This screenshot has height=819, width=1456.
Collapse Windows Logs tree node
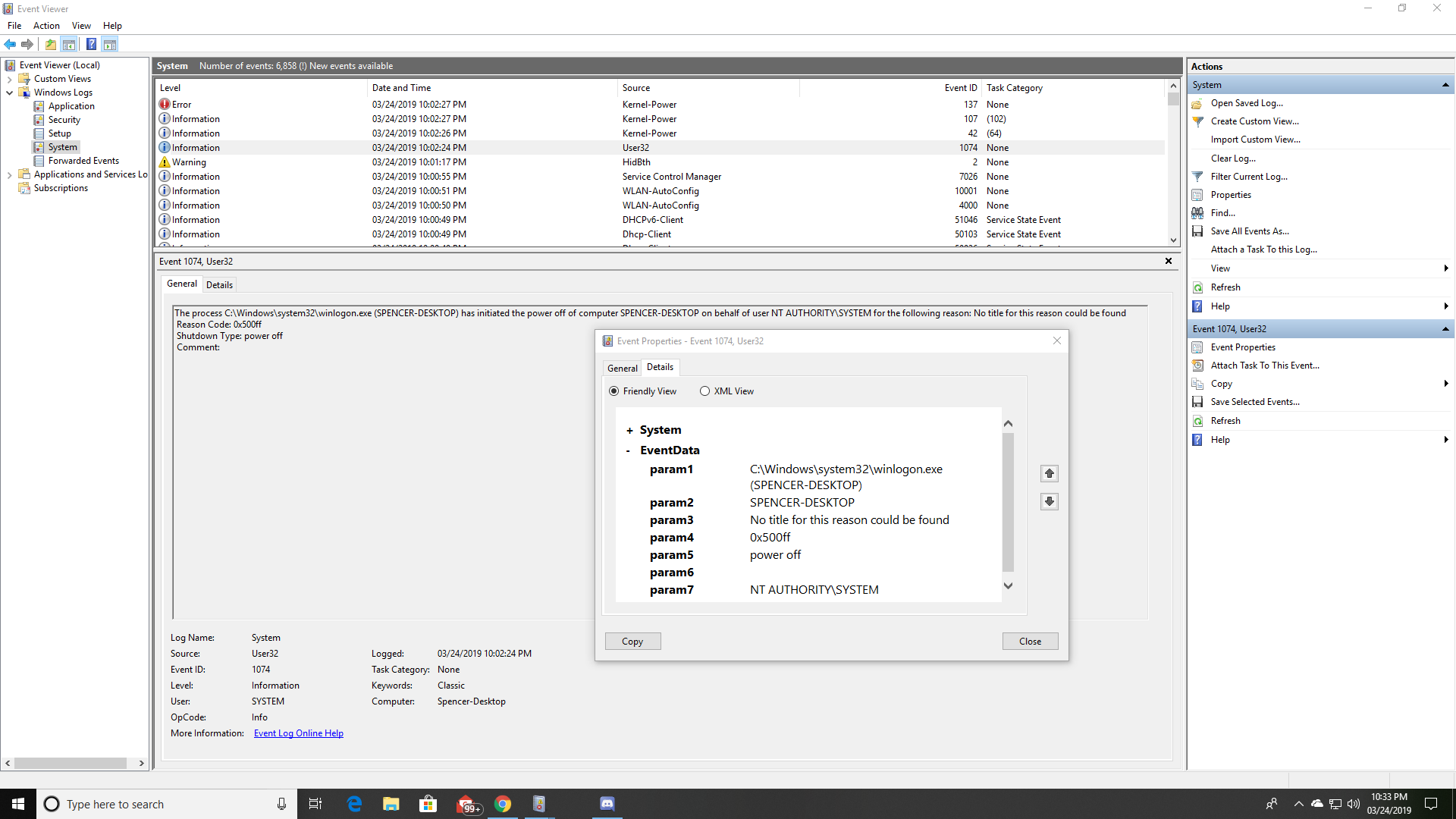(x=9, y=93)
